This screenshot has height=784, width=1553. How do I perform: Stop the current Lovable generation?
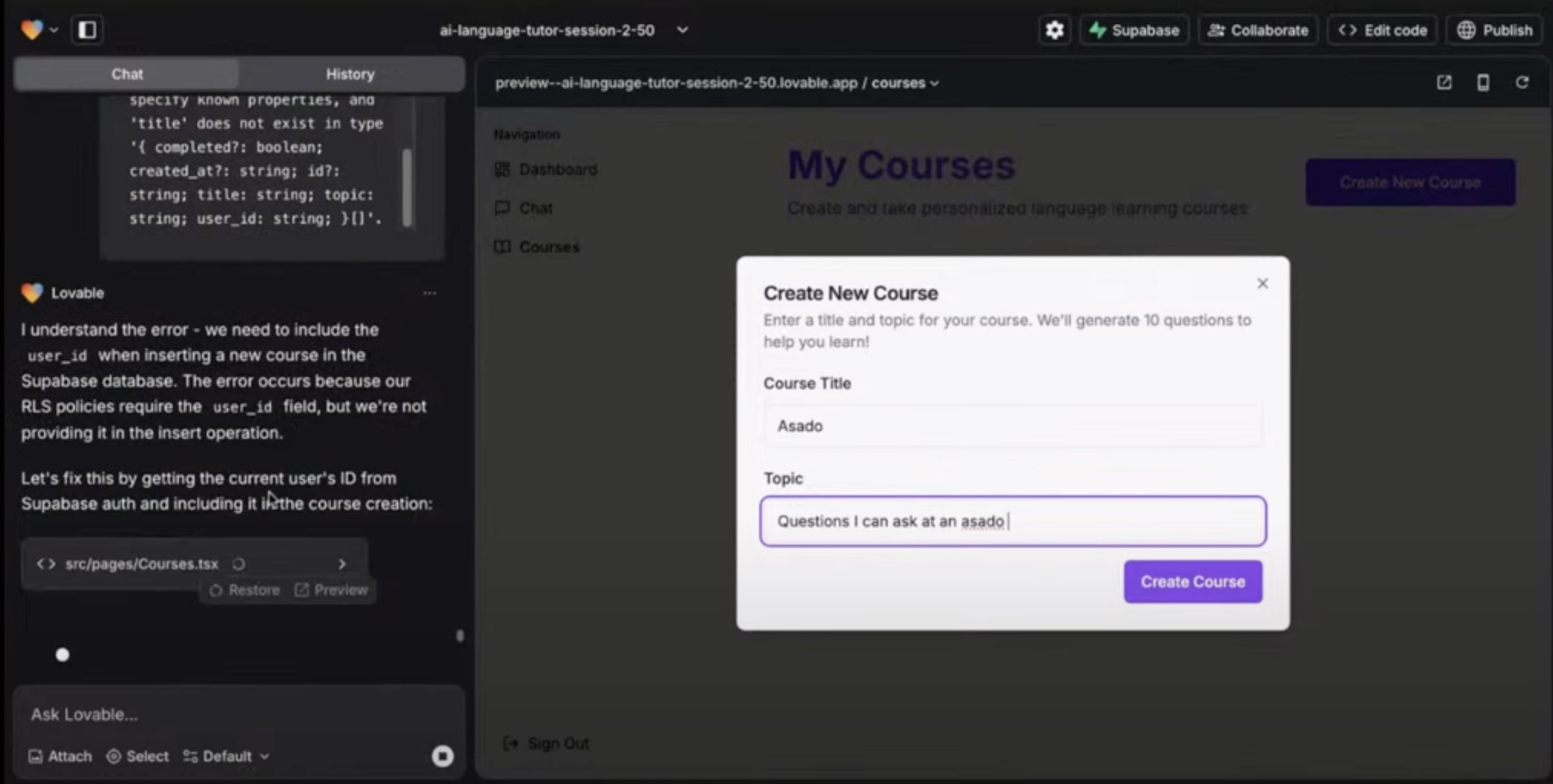pyautogui.click(x=442, y=755)
